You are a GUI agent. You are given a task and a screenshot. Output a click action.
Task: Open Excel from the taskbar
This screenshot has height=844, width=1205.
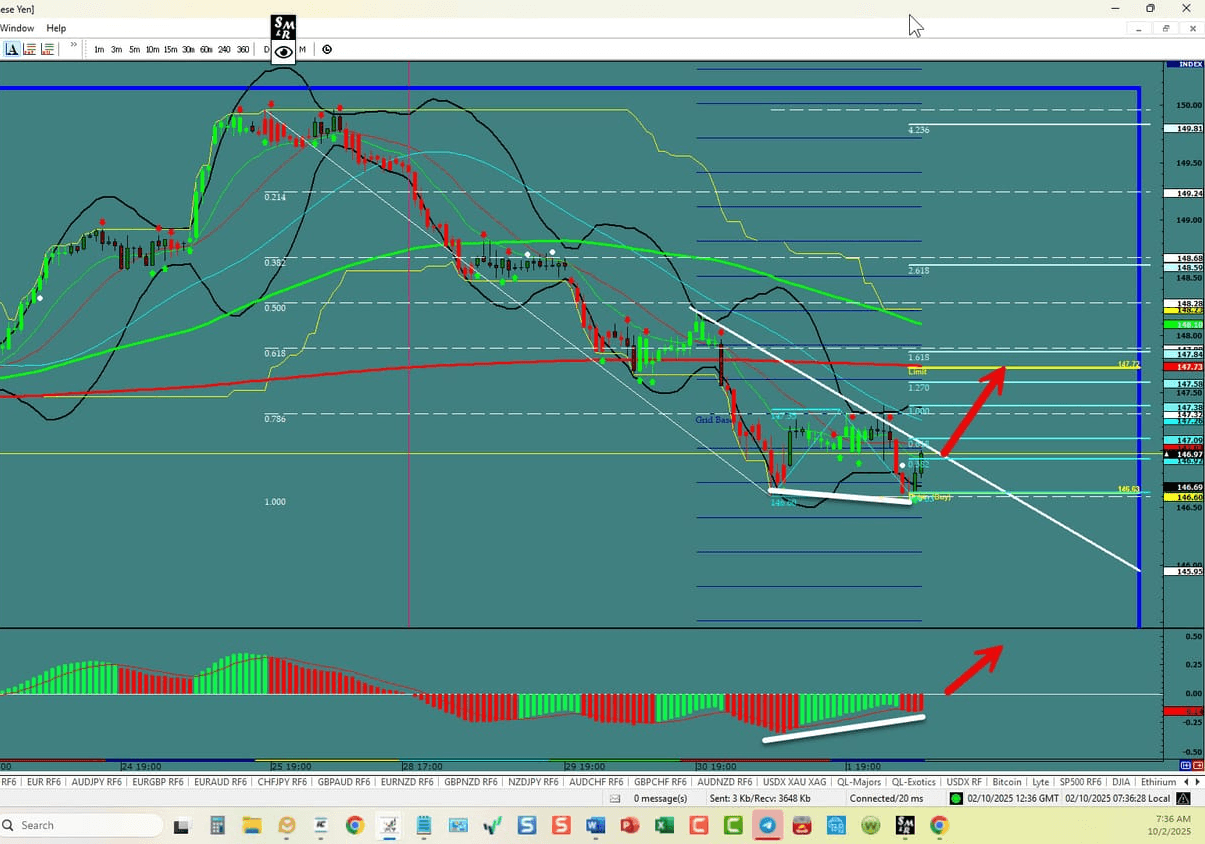(x=665, y=826)
